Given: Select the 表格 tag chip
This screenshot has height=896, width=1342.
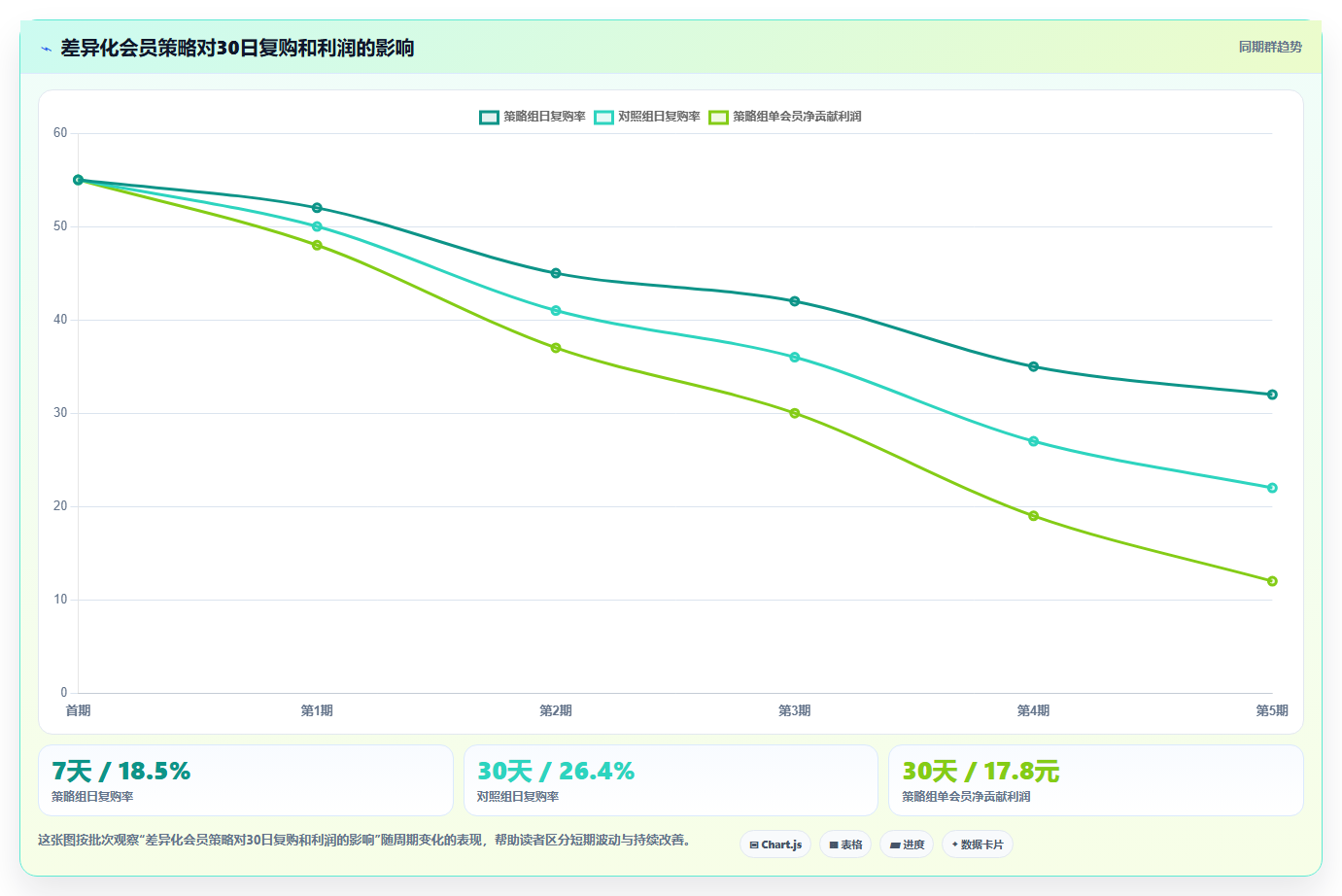Looking at the screenshot, I should (845, 844).
